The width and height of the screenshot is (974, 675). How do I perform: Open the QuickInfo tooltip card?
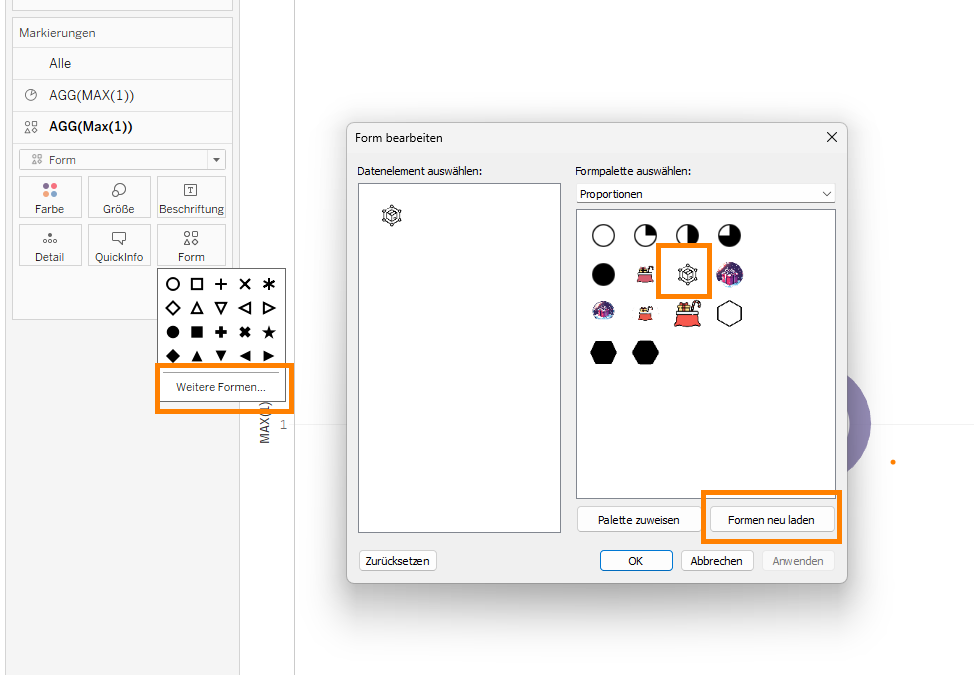[x=119, y=245]
